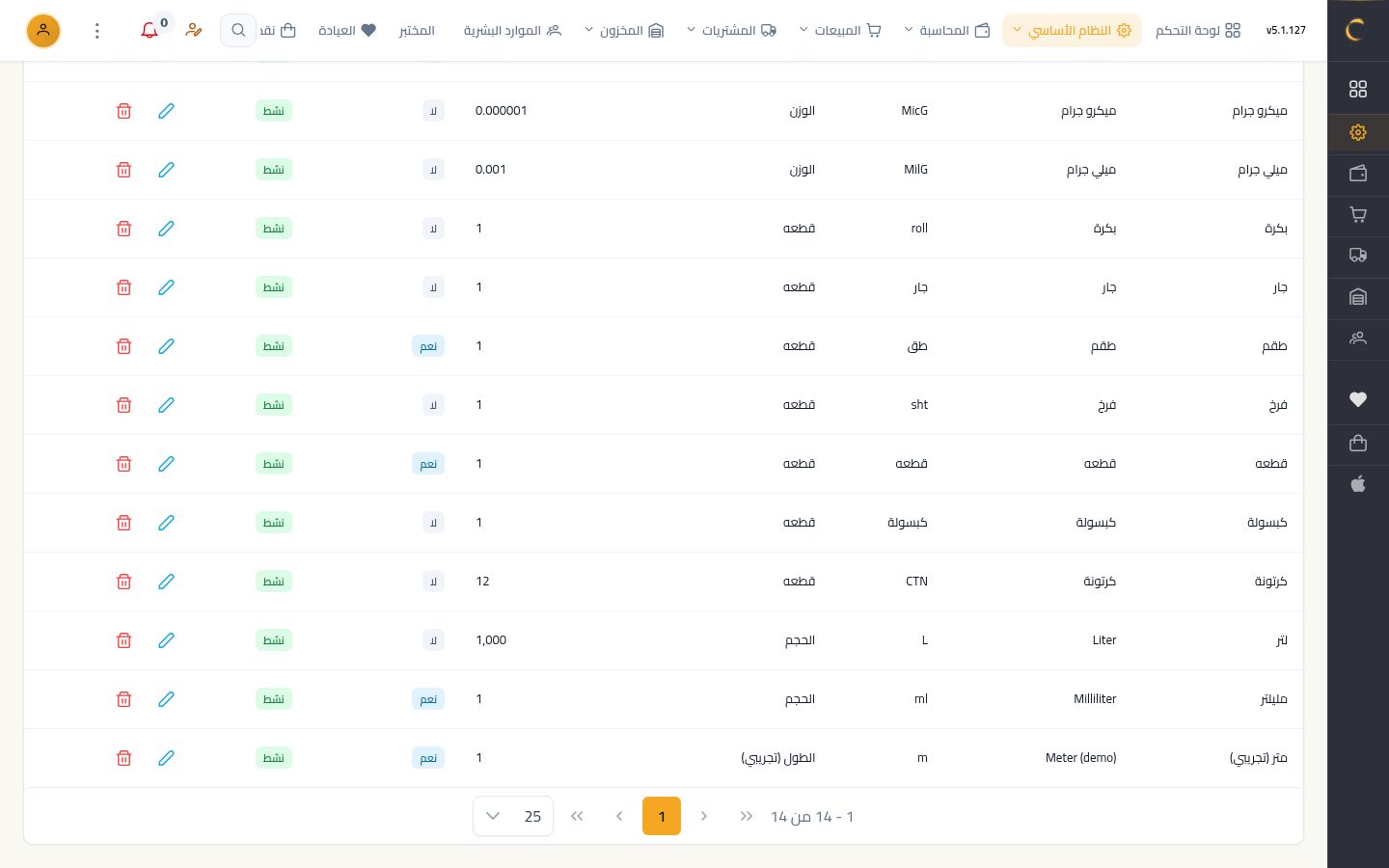The width and height of the screenshot is (1389, 868).
Task: Open the notifications bell
Action: [150, 31]
